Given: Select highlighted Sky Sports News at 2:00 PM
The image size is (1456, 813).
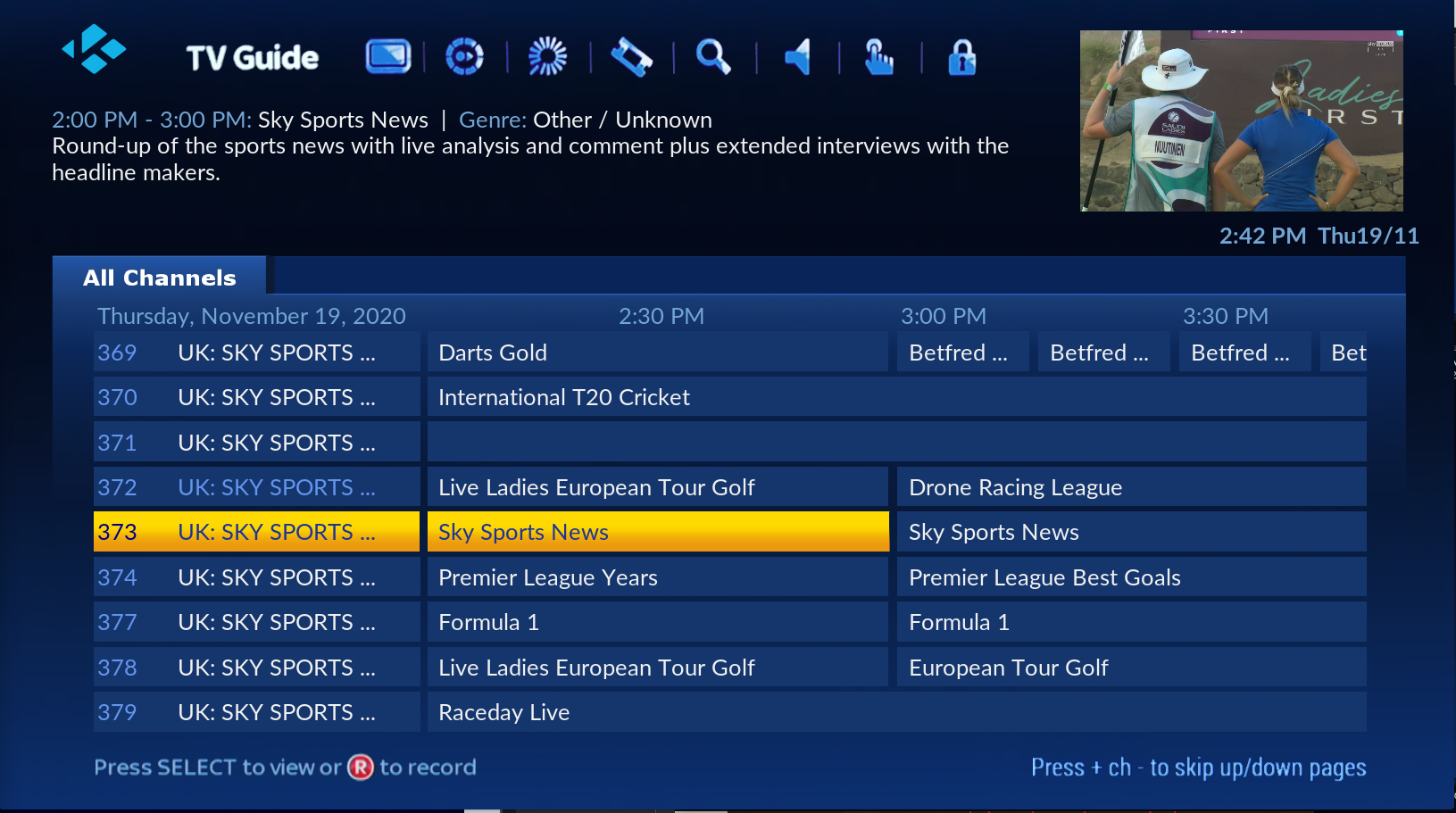Looking at the screenshot, I should coord(658,532).
